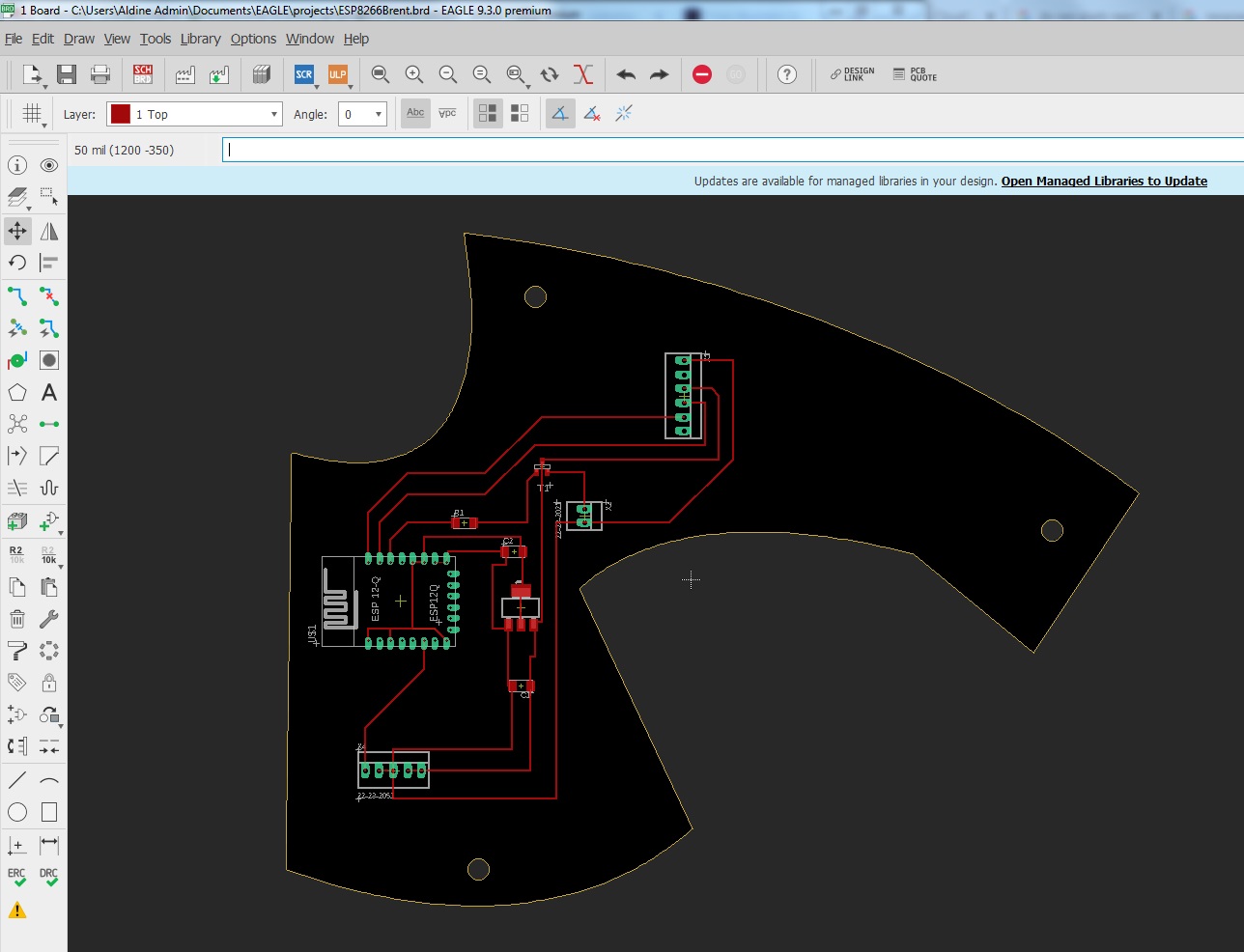Screen dimensions: 1244x952
Task: Toggle the vpc text display option
Action: pos(447,113)
